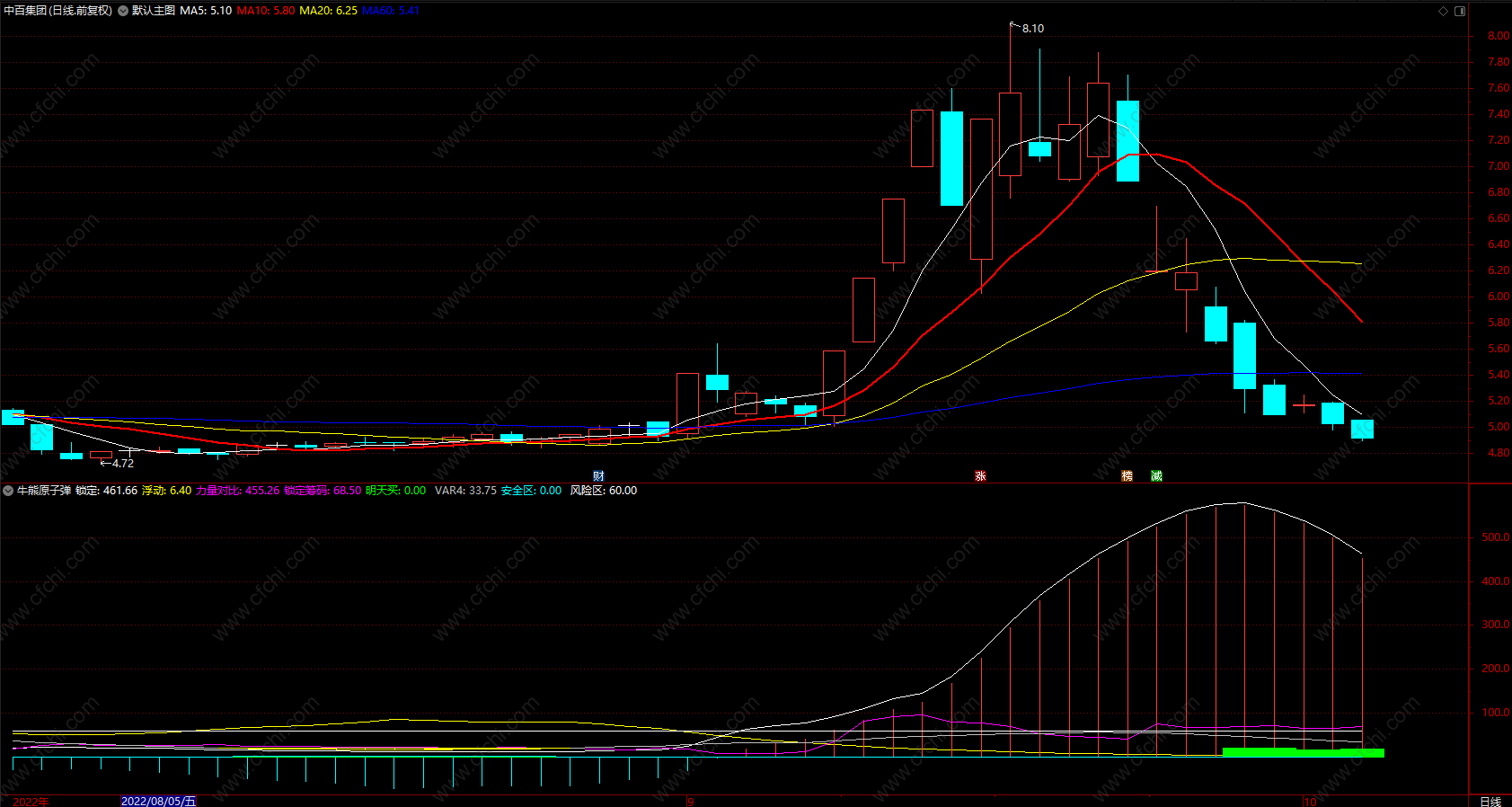Click the 浮动: 6.40 value
This screenshot has height=807, width=1512.
point(166,491)
